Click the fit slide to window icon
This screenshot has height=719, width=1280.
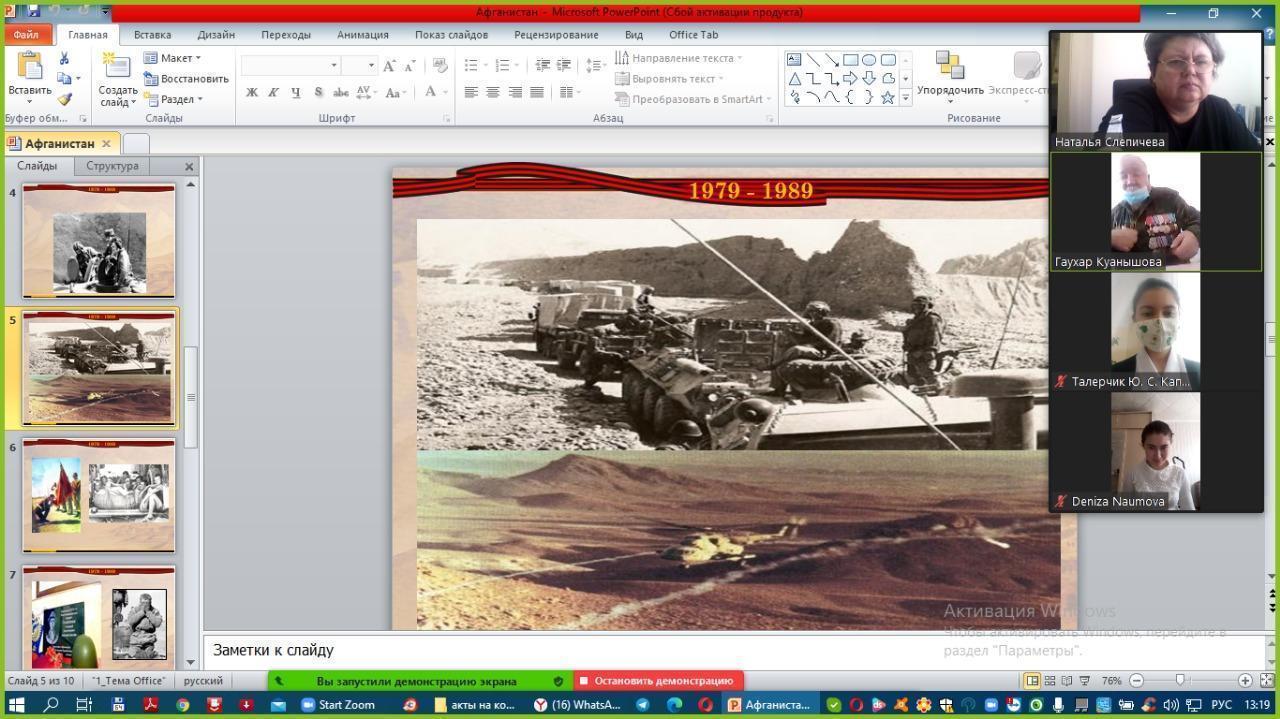tap(1266, 681)
